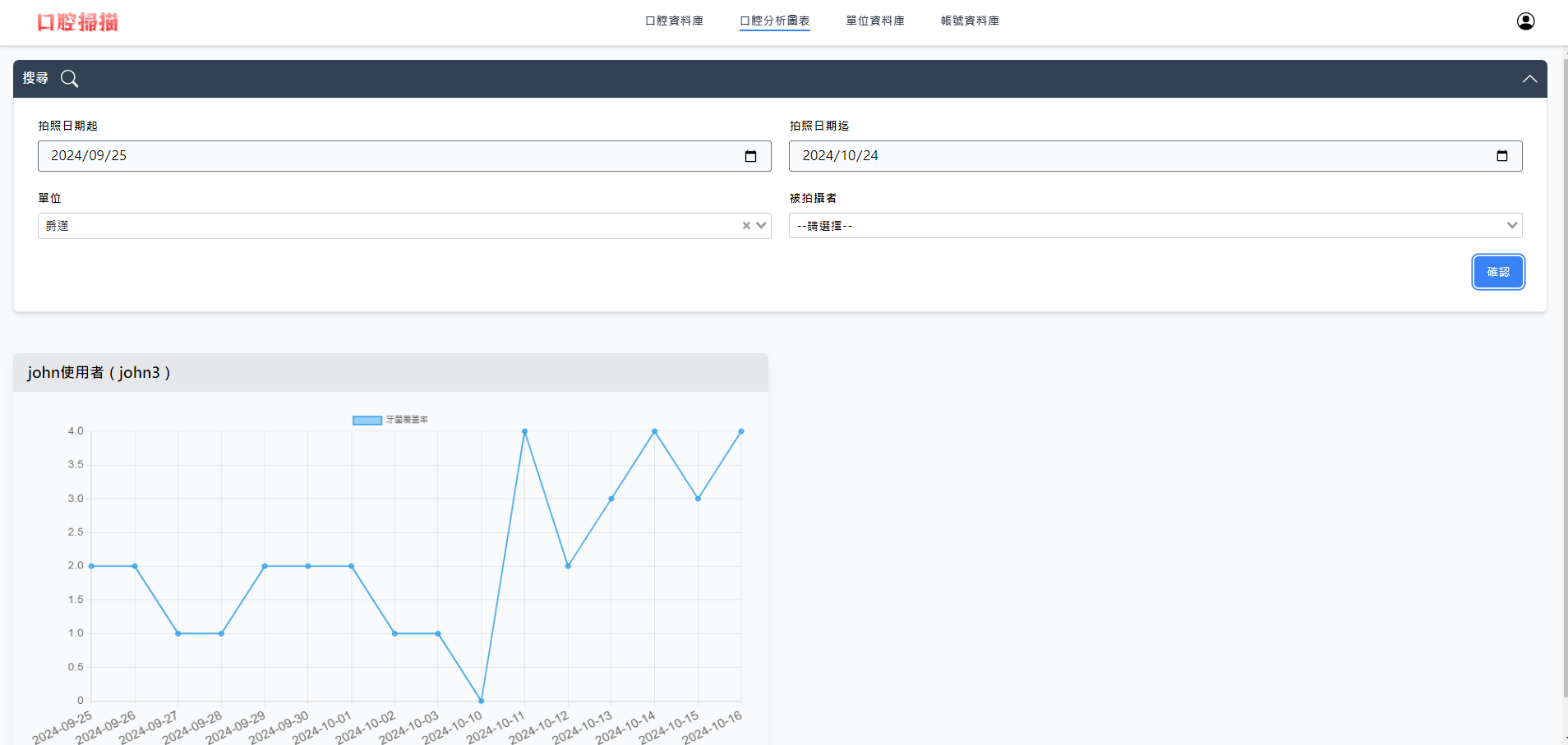Clear the 單位 selection with the X

point(746,226)
